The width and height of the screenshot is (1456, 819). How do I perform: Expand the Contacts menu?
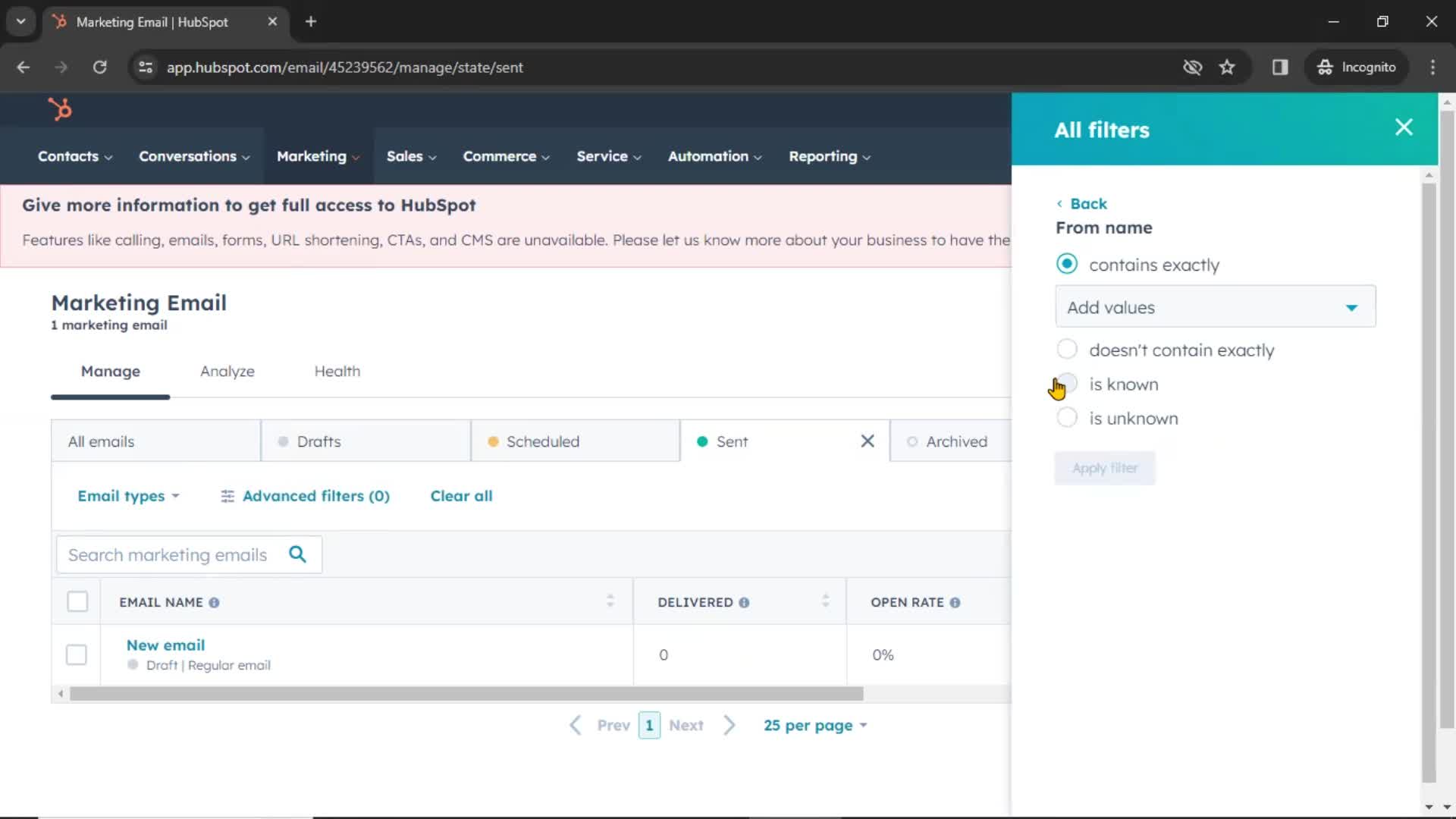(75, 156)
